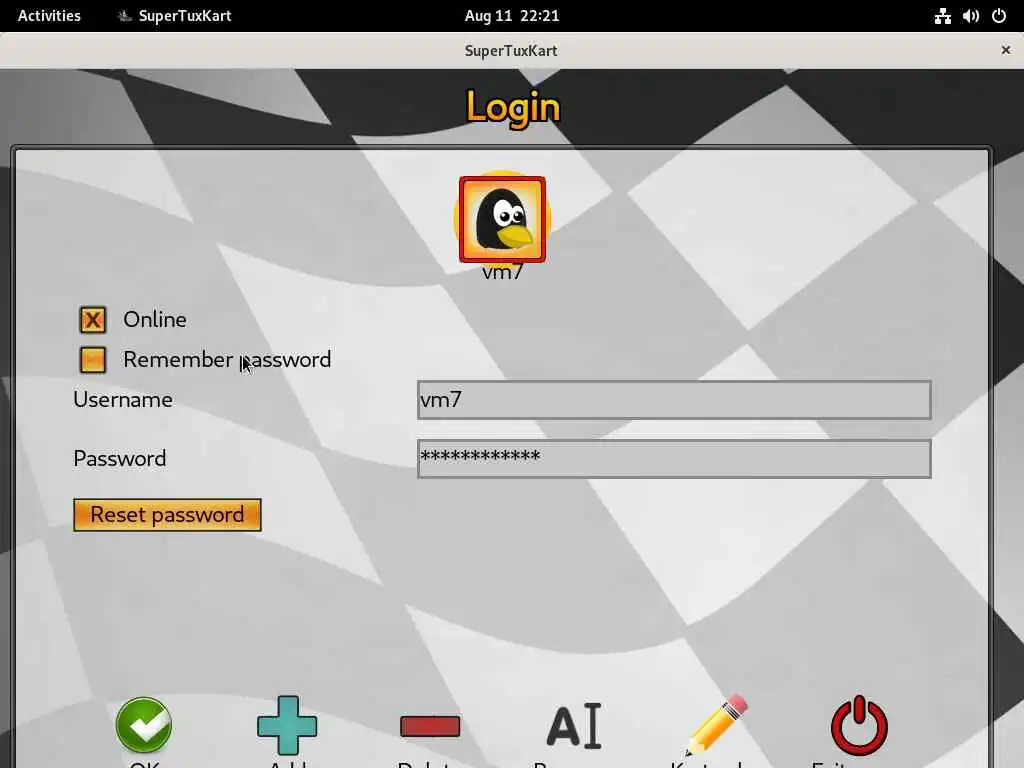Viewport: 1024px width, 768px height.
Task: Exit the game via the red power icon
Action: pyautogui.click(x=859, y=725)
